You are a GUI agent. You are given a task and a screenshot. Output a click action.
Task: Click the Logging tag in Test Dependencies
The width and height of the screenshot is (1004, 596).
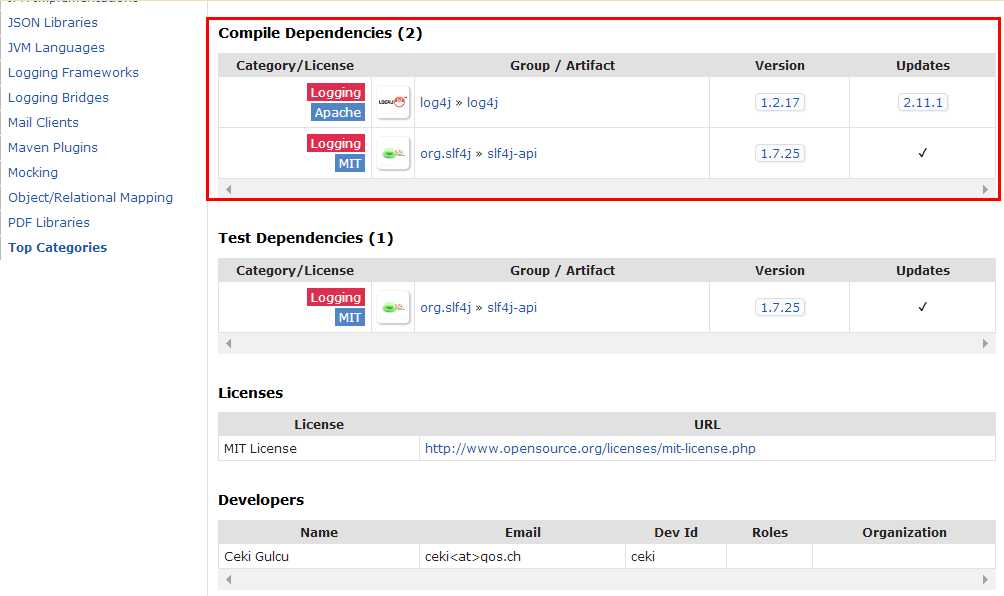[336, 297]
